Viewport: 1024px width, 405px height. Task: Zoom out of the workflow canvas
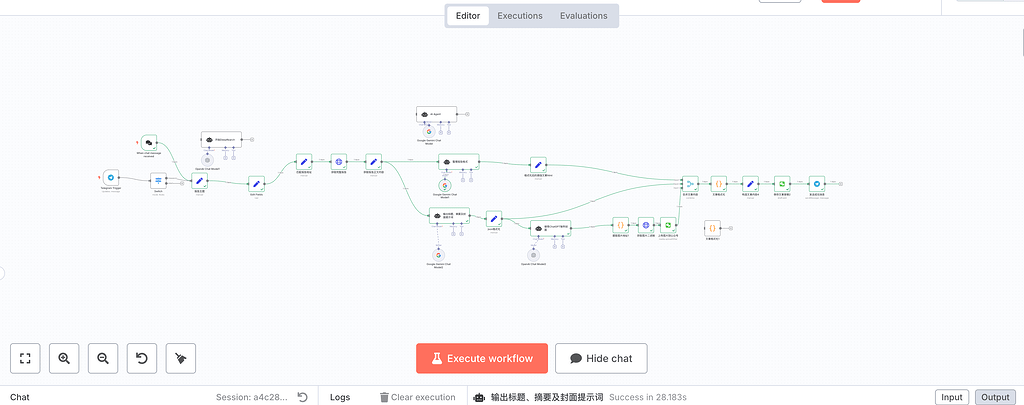[x=103, y=357]
